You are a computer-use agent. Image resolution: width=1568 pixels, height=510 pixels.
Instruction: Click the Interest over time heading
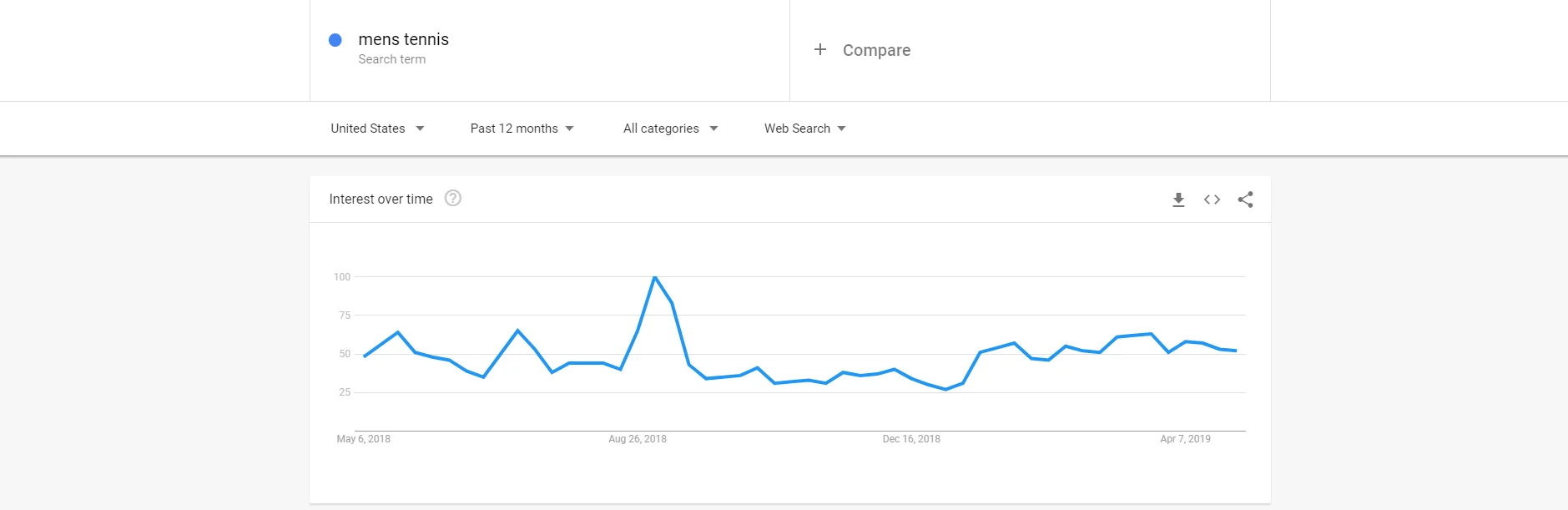[x=381, y=199]
